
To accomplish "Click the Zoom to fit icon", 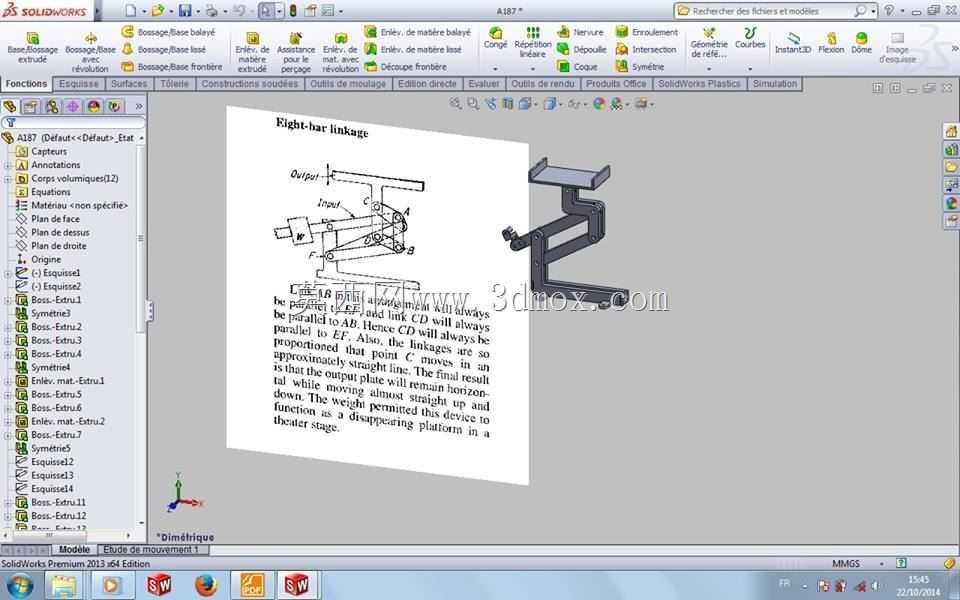I will [x=455, y=104].
